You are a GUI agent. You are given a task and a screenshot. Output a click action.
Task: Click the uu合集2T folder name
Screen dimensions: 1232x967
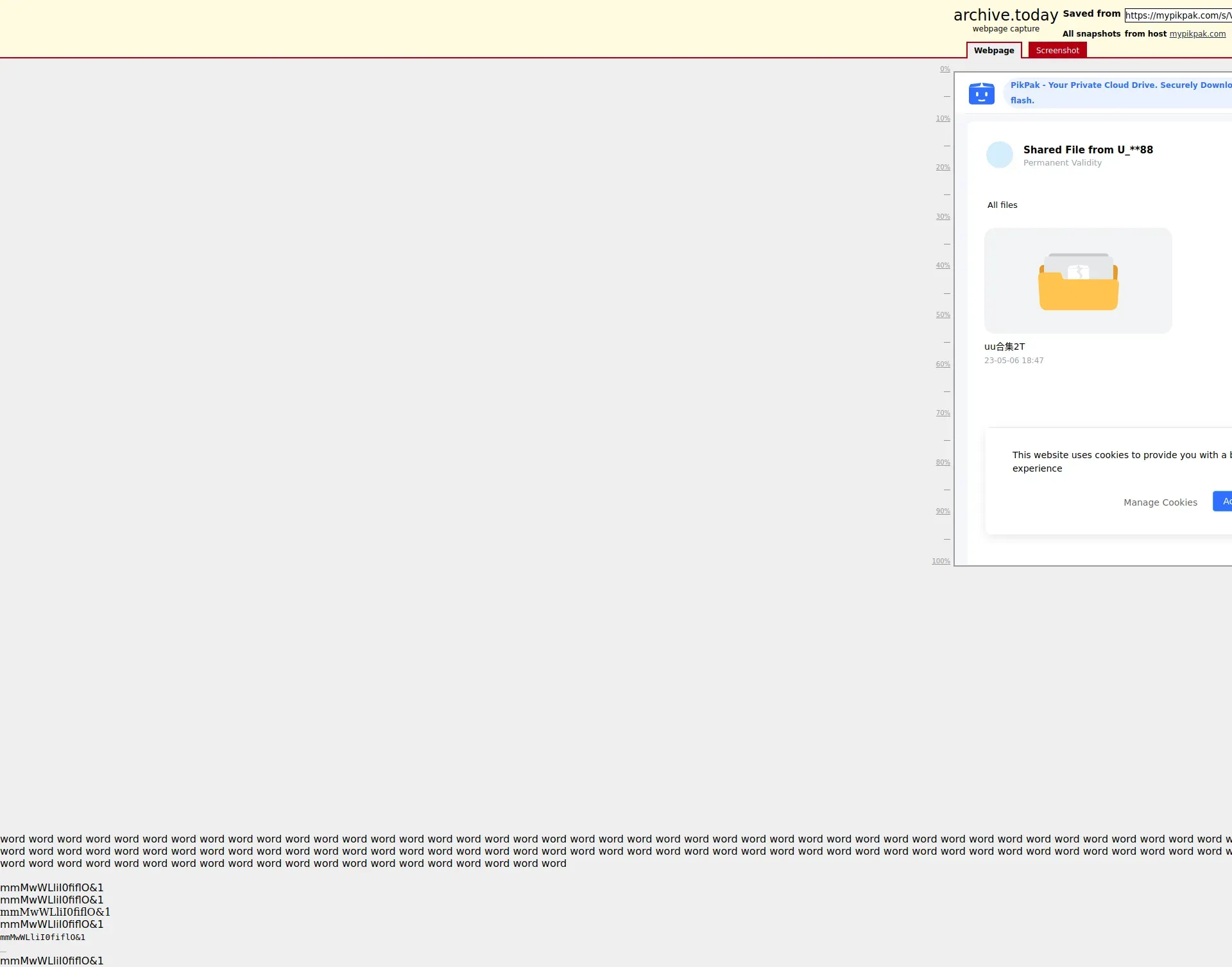click(1004, 347)
